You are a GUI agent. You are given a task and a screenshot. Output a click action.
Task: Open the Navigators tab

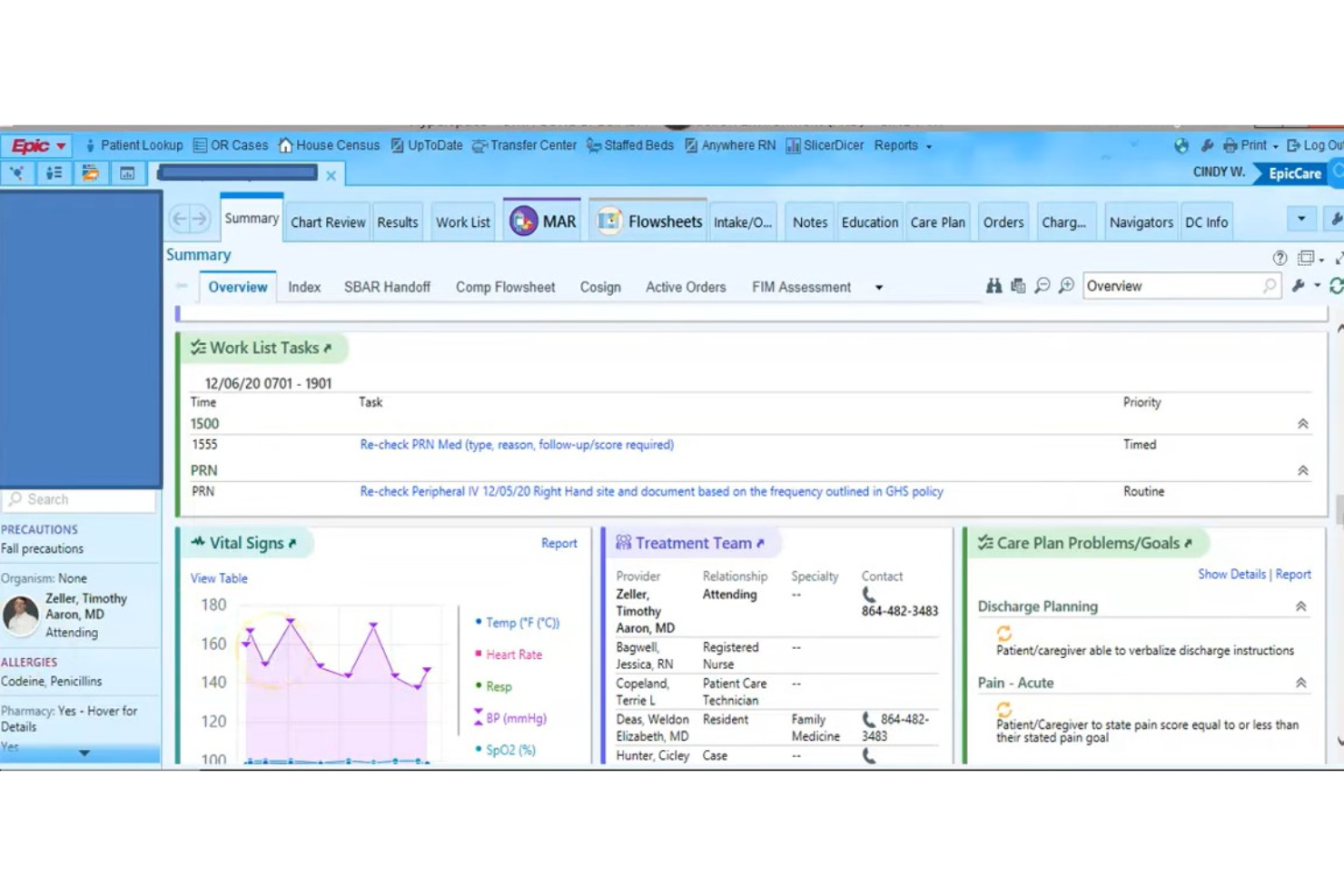click(x=1141, y=222)
